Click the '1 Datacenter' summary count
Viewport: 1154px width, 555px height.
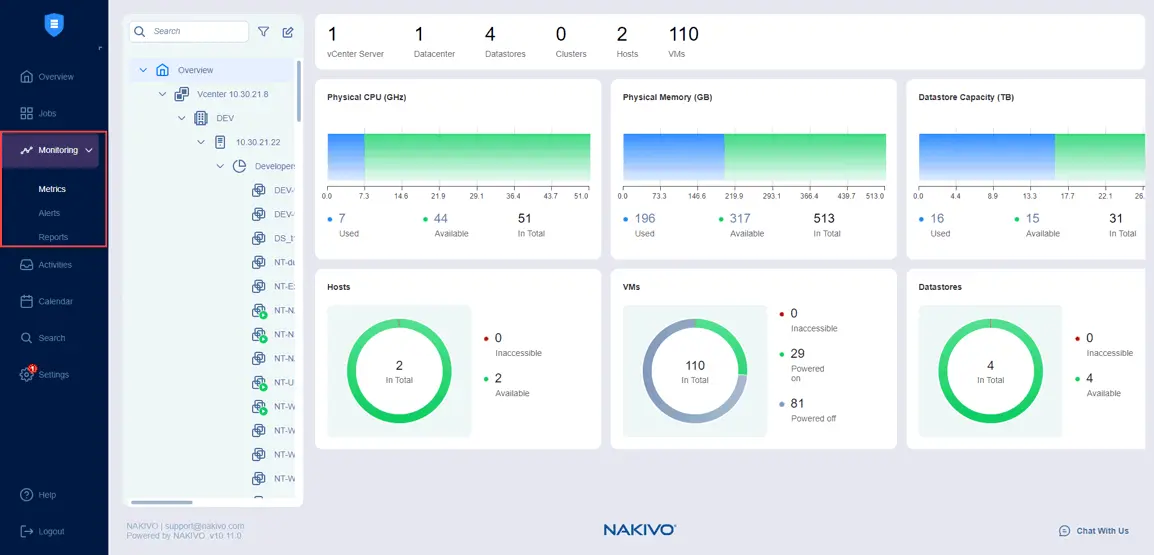tap(434, 42)
